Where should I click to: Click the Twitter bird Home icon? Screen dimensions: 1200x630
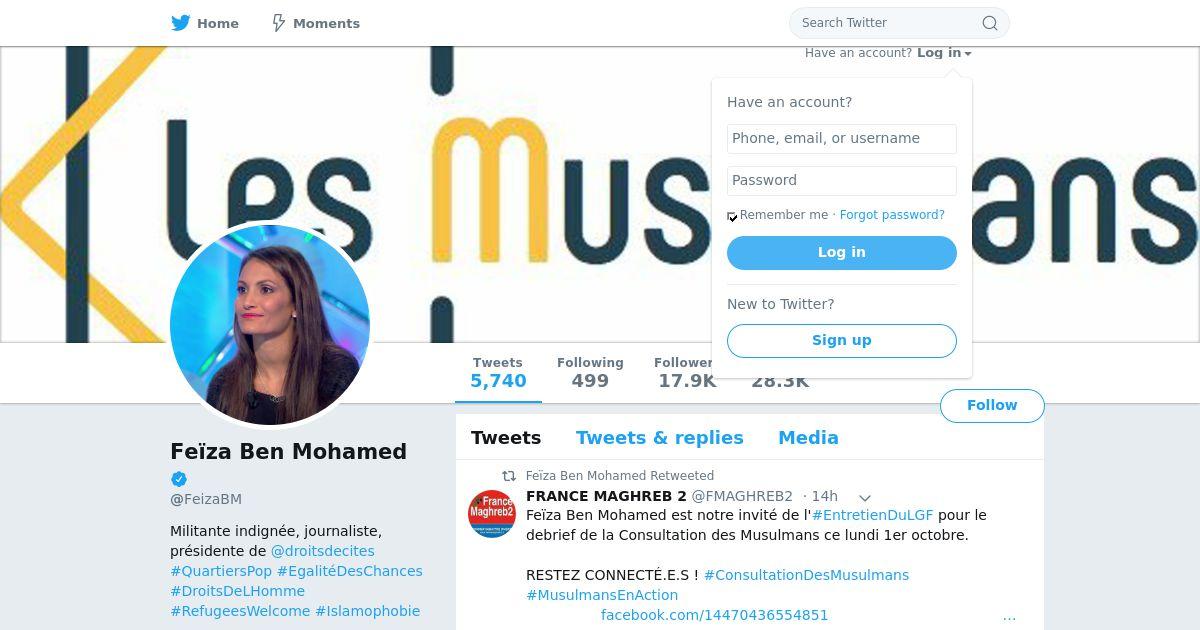(181, 23)
